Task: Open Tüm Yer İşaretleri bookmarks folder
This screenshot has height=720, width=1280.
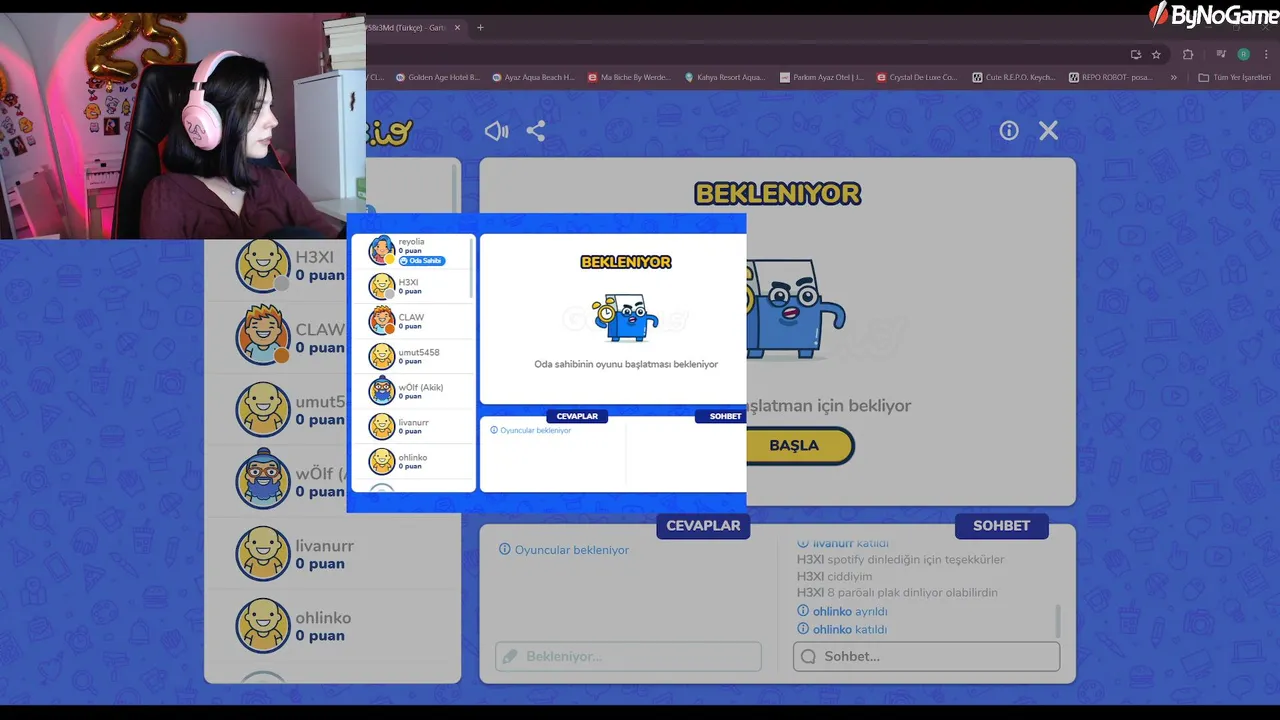Action: (x=1235, y=77)
